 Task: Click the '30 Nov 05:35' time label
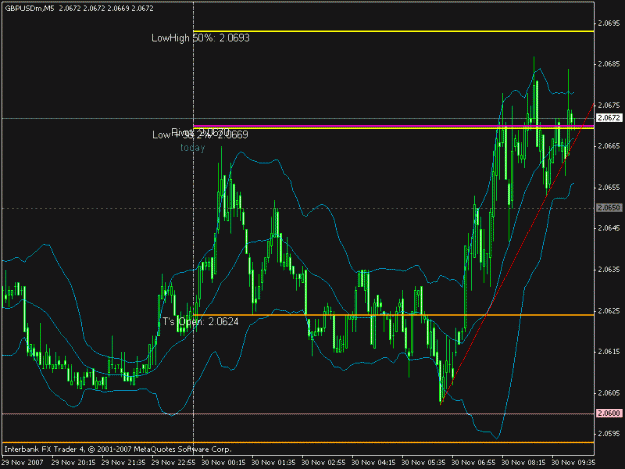click(x=423, y=463)
